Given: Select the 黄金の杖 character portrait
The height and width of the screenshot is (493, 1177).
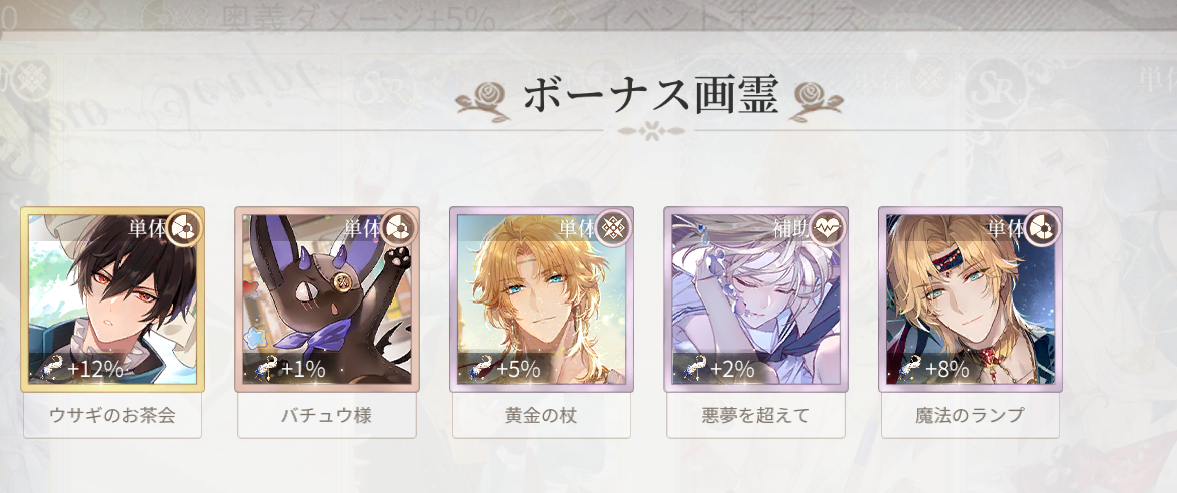Looking at the screenshot, I should tap(541, 299).
